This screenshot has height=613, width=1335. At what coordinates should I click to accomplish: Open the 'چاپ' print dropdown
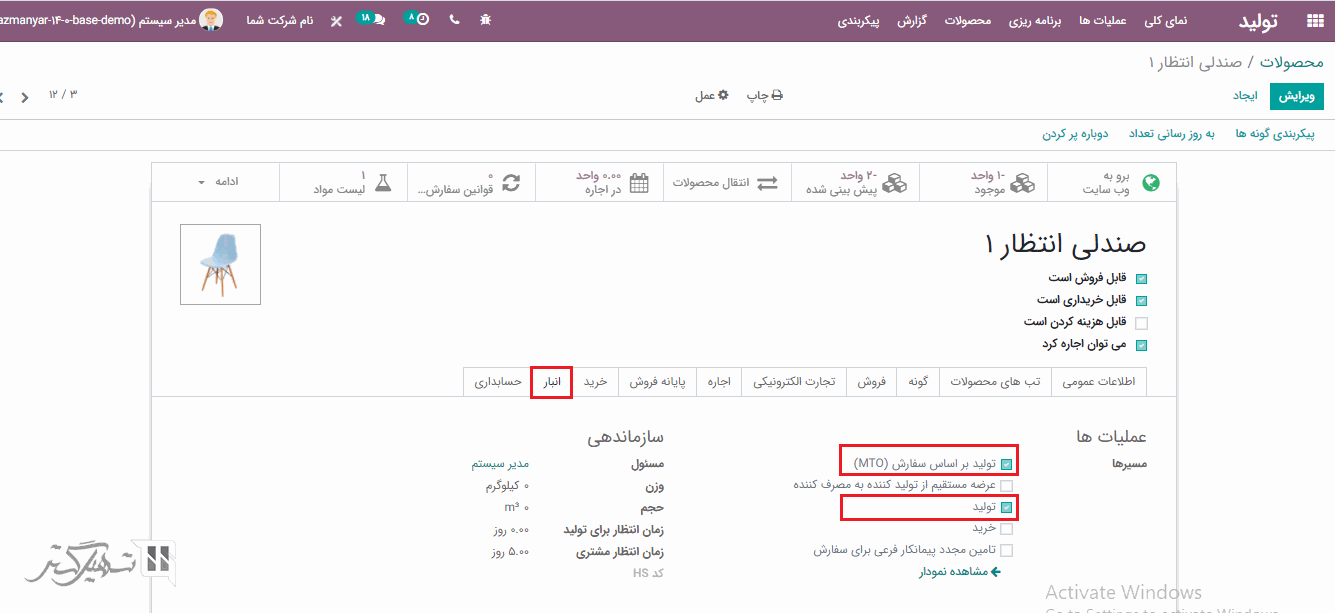click(x=765, y=96)
